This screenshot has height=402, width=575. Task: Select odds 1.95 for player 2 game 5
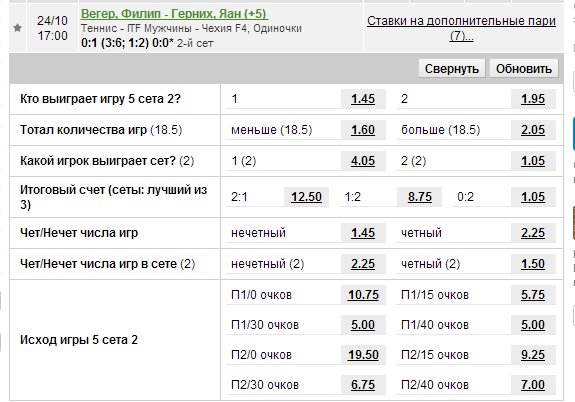533,99
